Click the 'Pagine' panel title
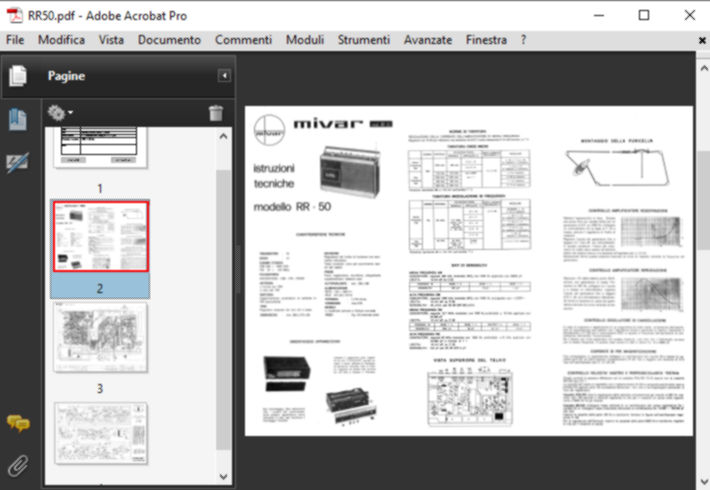 coord(66,76)
